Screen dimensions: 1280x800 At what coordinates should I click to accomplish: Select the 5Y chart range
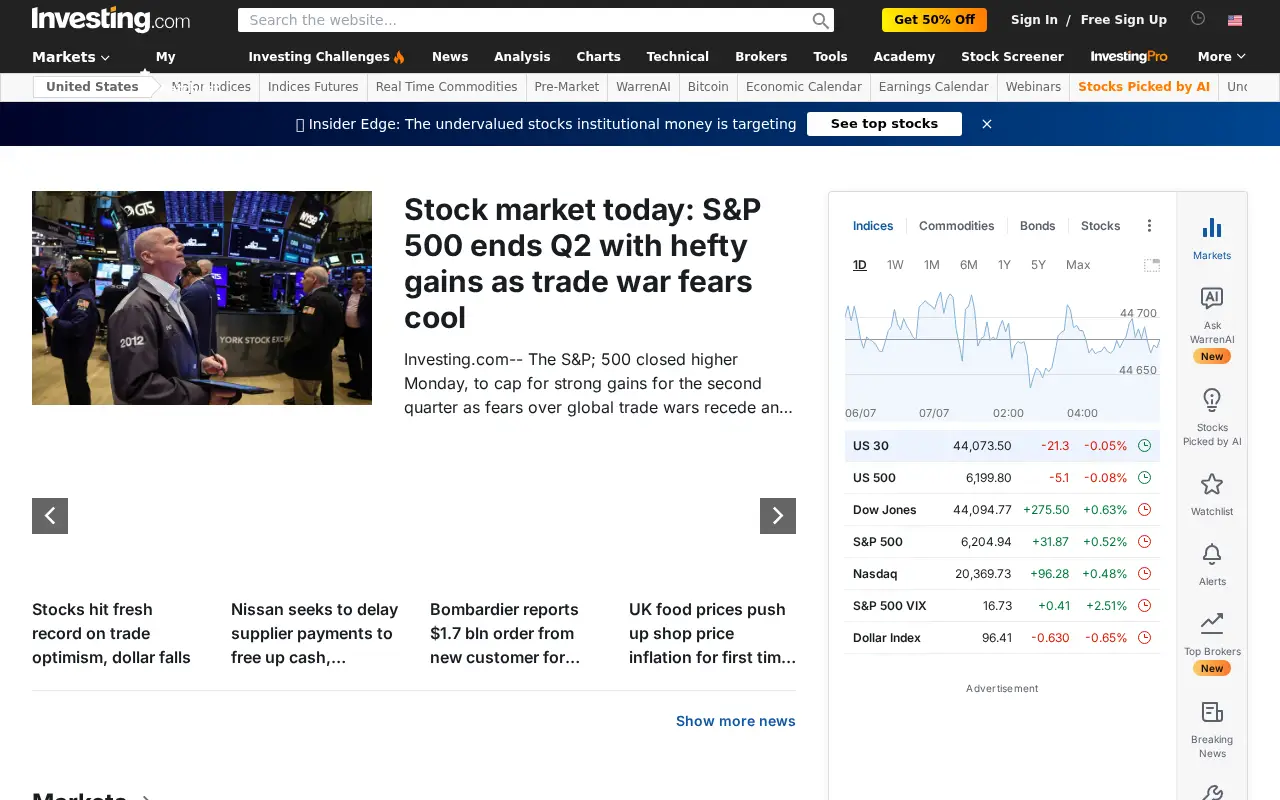(x=1038, y=265)
